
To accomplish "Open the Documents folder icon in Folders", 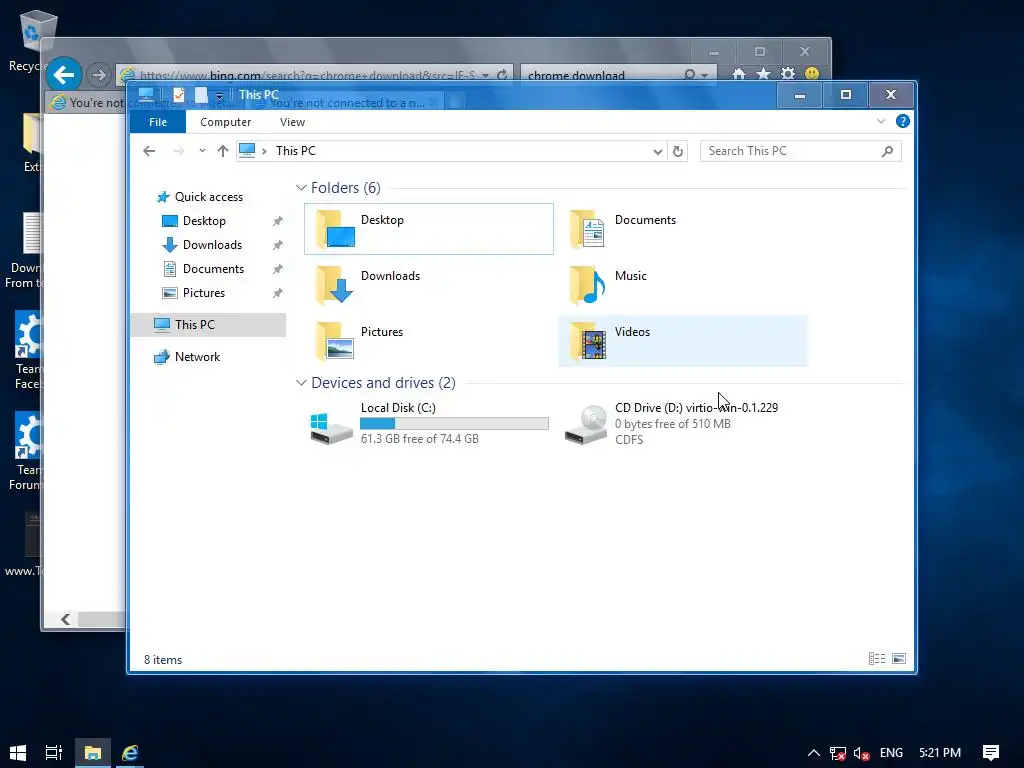I will 587,229.
